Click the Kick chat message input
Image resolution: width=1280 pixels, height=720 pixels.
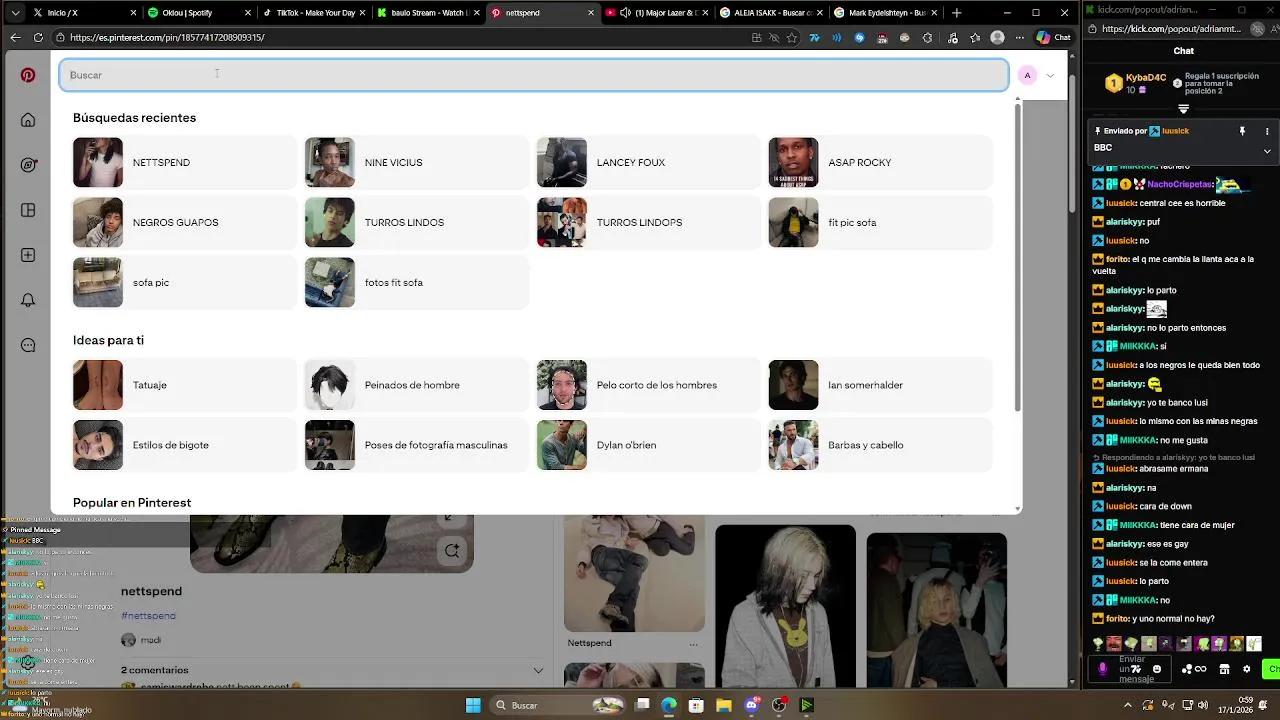click(1131, 669)
